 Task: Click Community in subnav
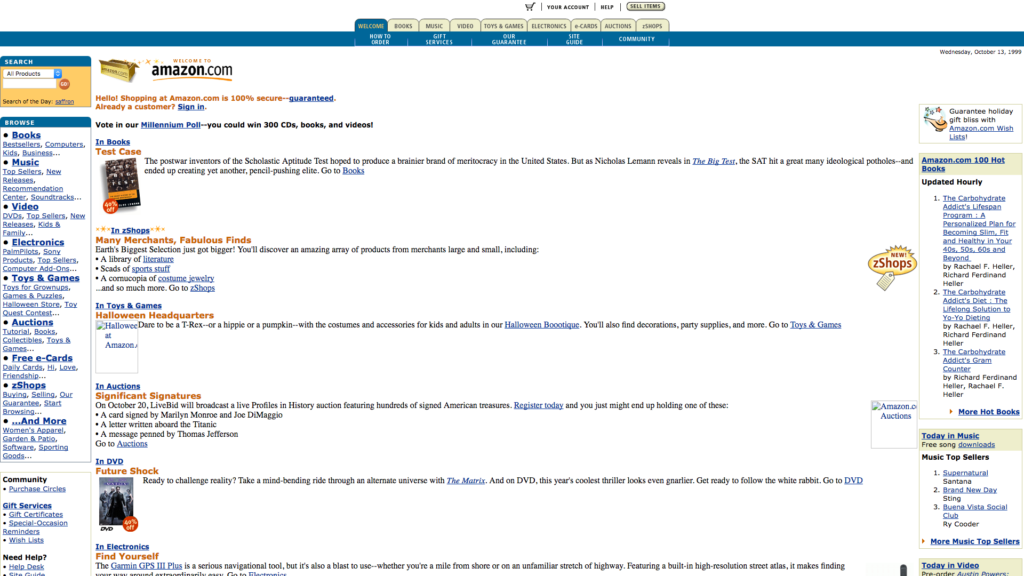(637, 39)
